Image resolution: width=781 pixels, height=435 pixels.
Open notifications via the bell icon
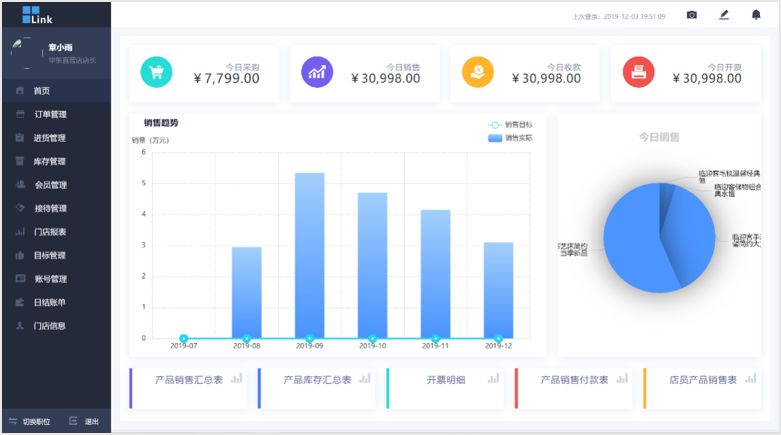756,15
